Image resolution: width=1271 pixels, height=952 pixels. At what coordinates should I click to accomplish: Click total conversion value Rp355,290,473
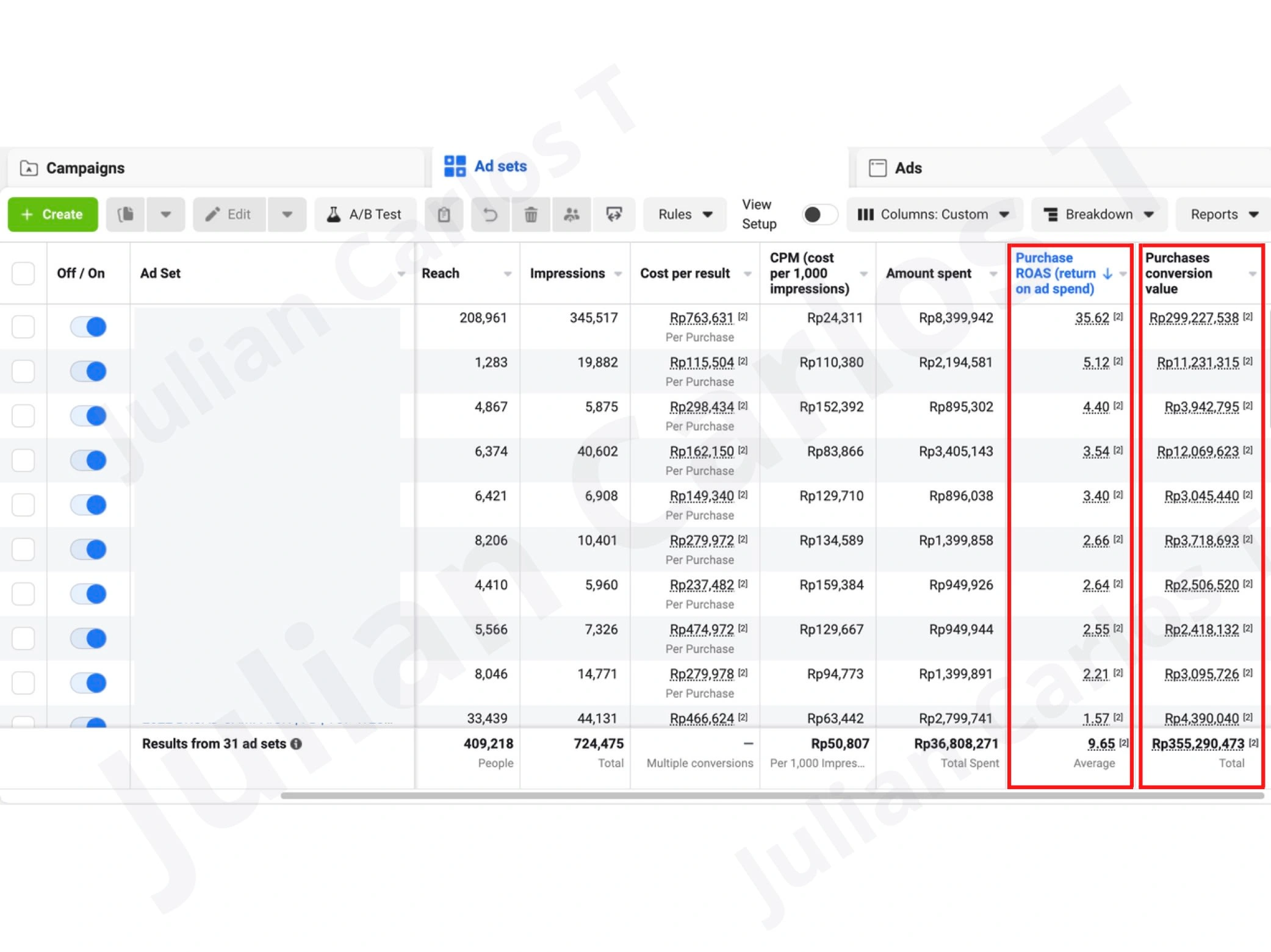pos(1198,744)
